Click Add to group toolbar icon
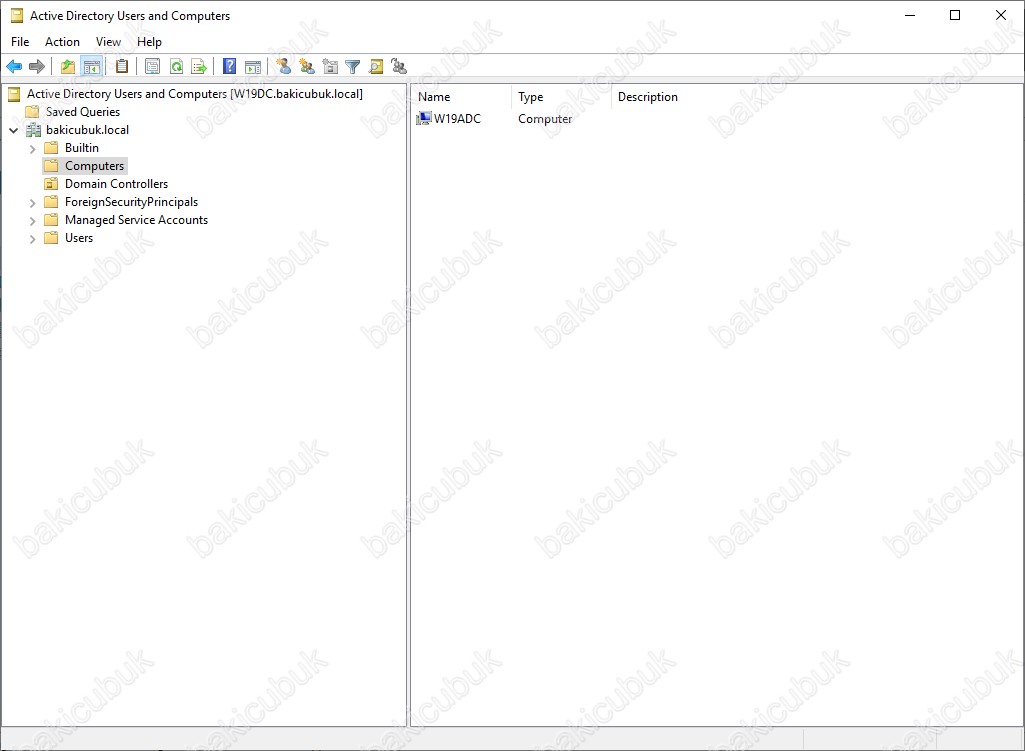 (x=399, y=66)
